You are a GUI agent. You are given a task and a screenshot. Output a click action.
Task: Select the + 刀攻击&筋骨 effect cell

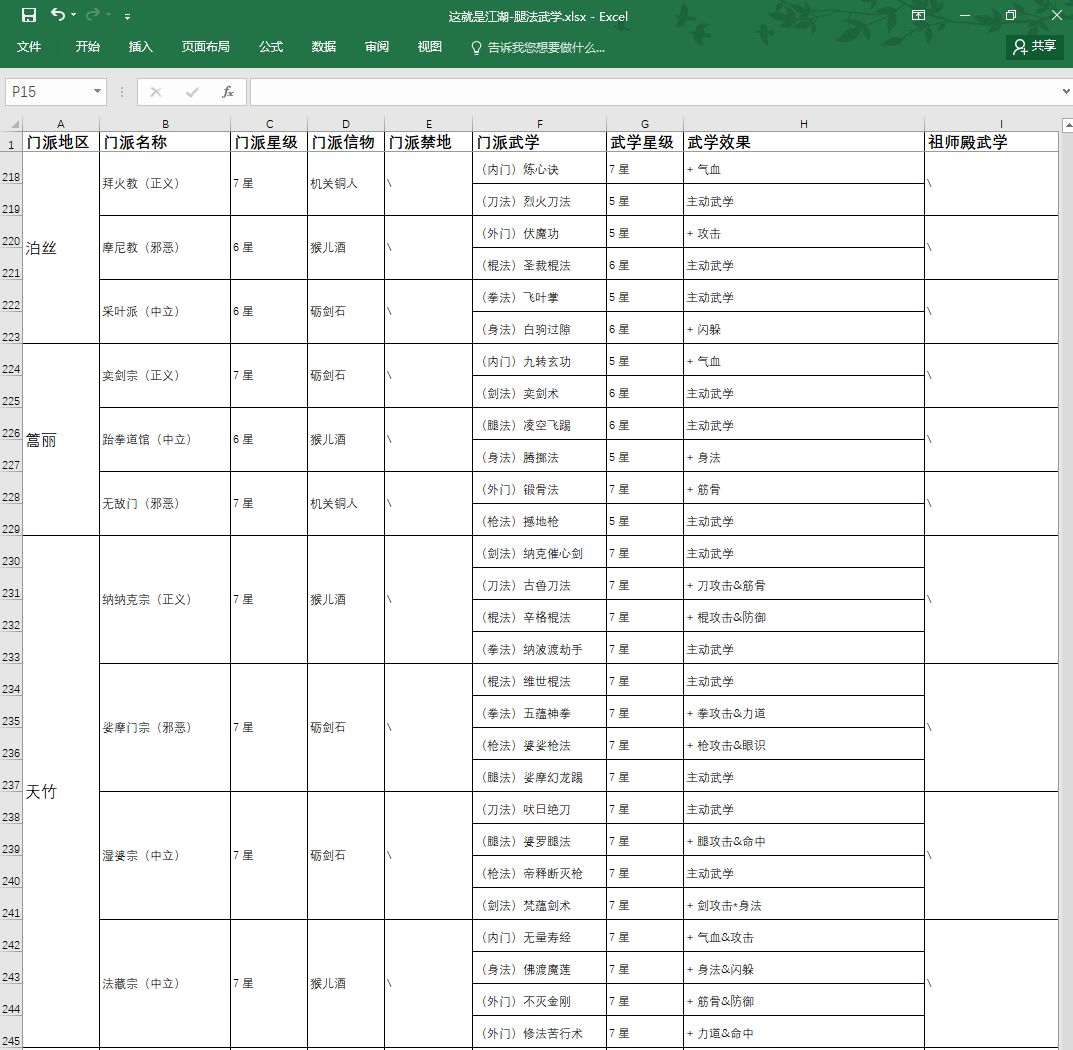[x=803, y=585]
